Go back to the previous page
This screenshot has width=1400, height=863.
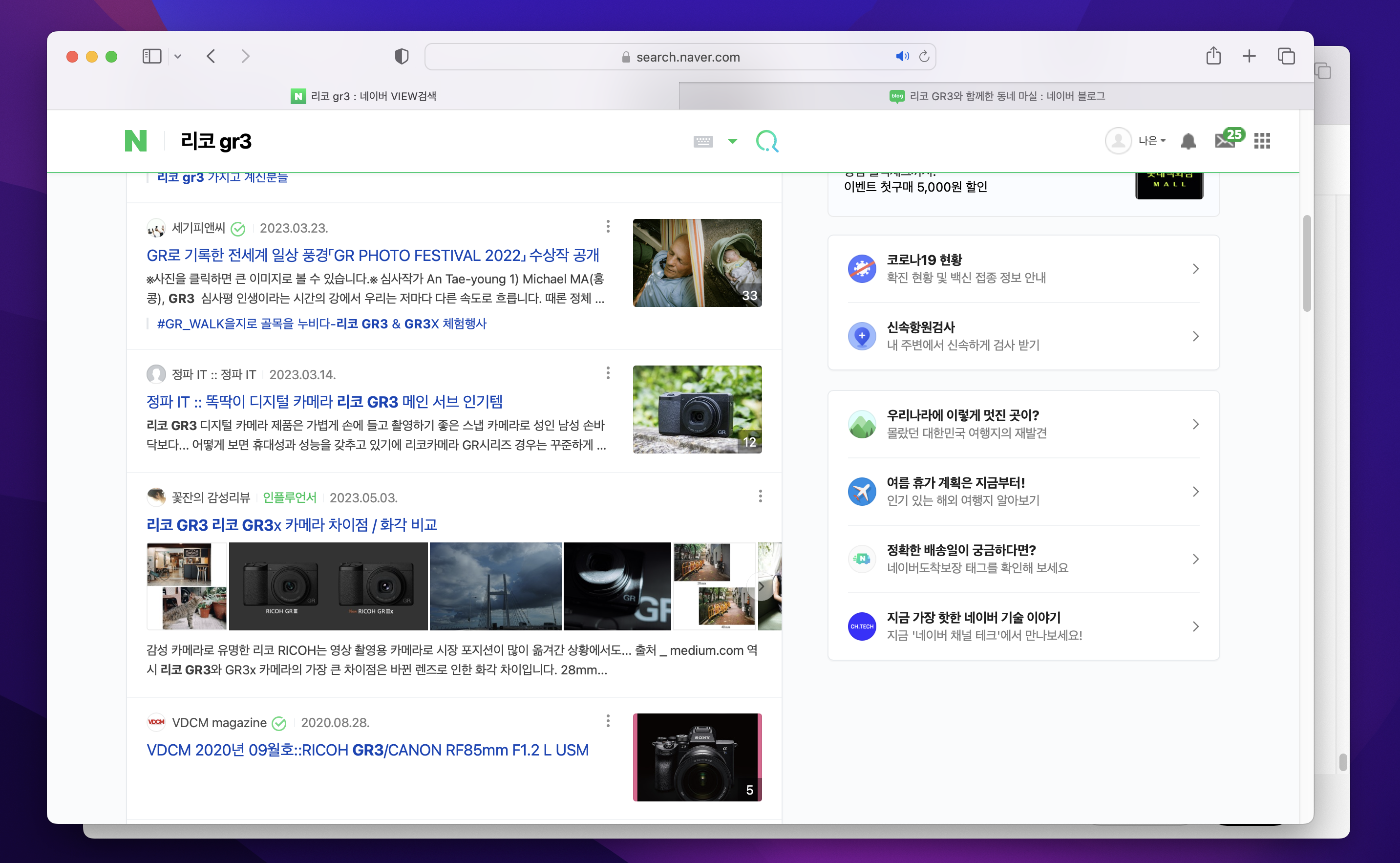point(211,56)
